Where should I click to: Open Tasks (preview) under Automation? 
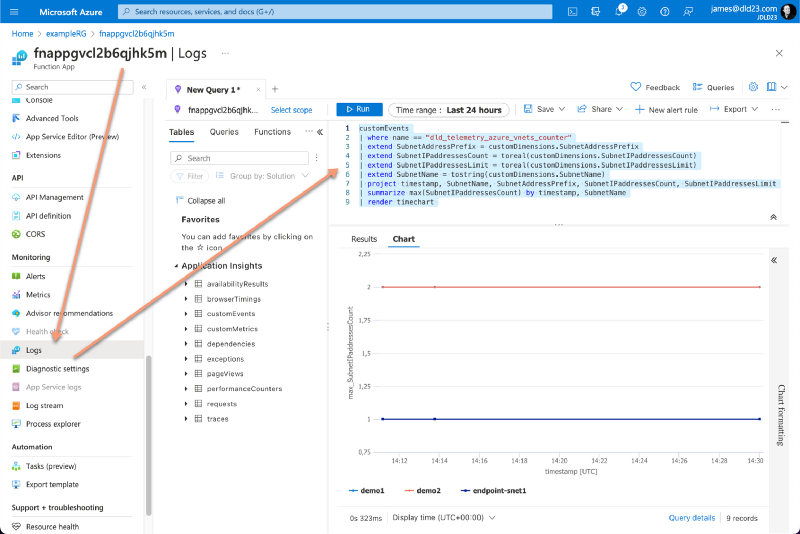click(x=51, y=466)
